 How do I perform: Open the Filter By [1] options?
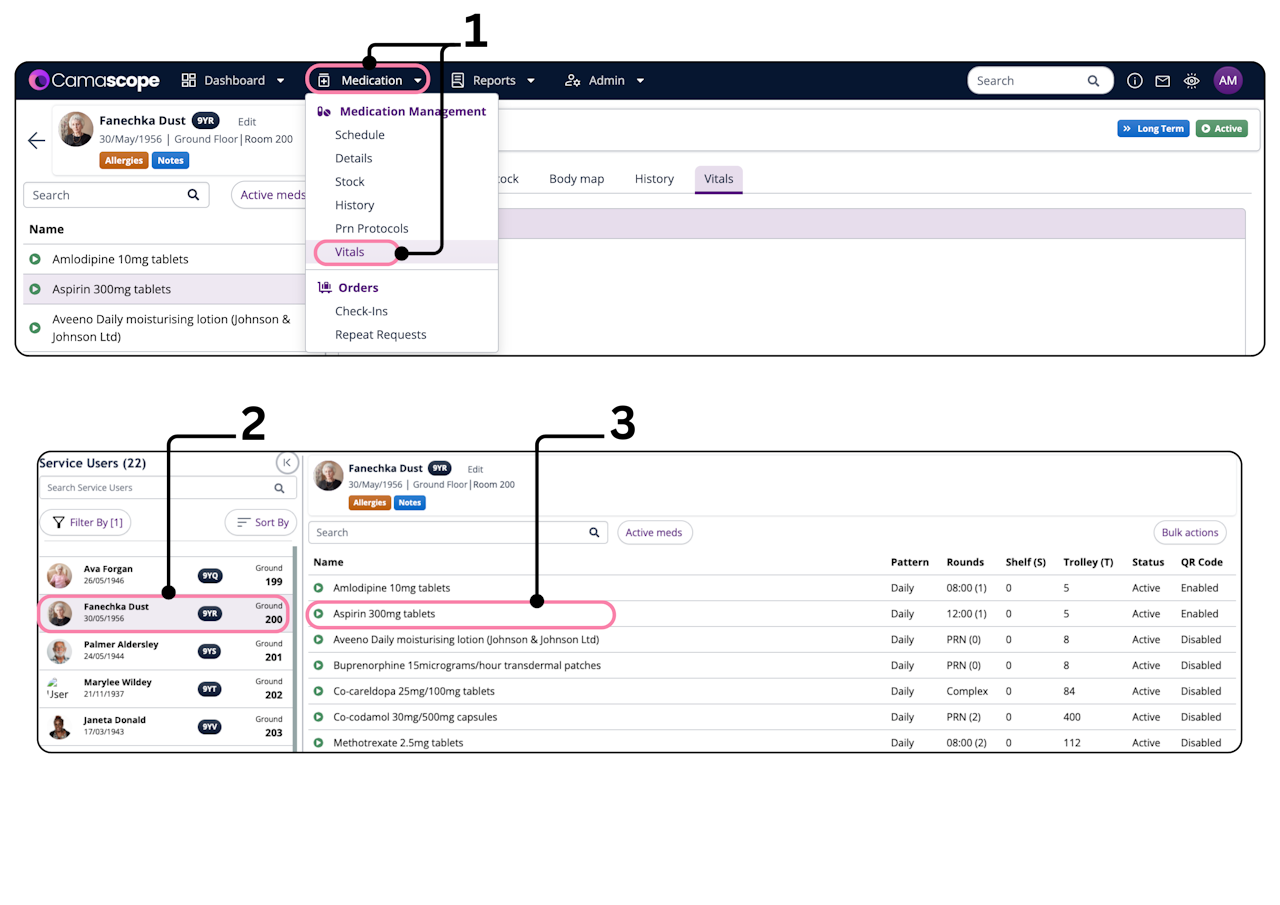click(x=86, y=522)
